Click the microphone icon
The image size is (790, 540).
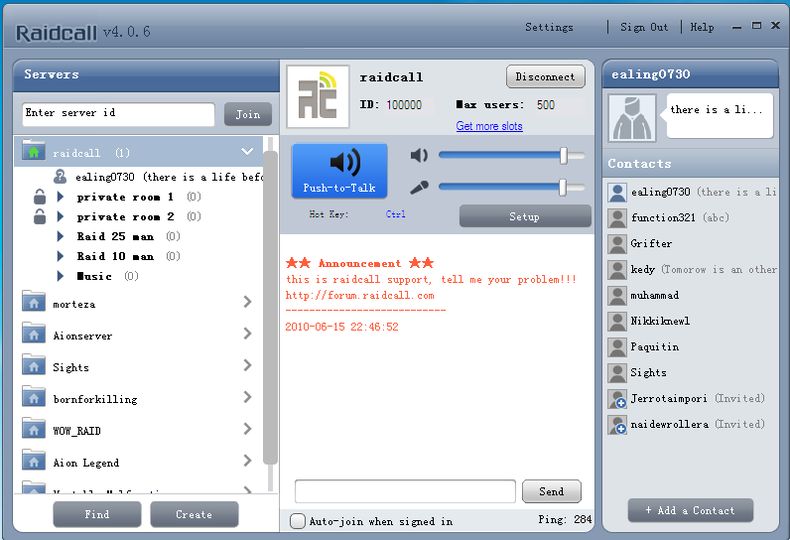419,187
